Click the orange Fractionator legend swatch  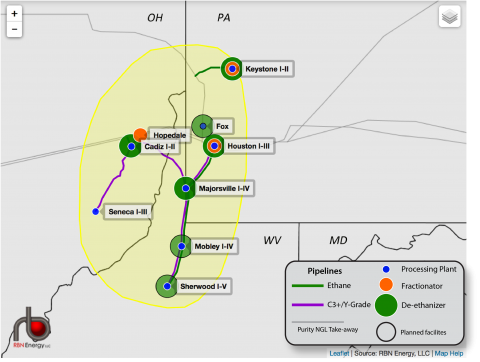[x=386, y=285]
